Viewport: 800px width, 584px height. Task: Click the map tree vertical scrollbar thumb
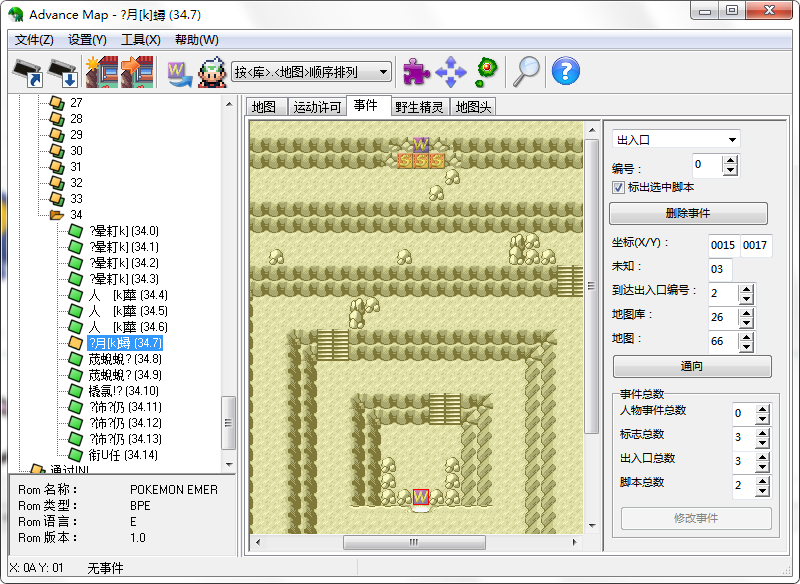coord(229,423)
